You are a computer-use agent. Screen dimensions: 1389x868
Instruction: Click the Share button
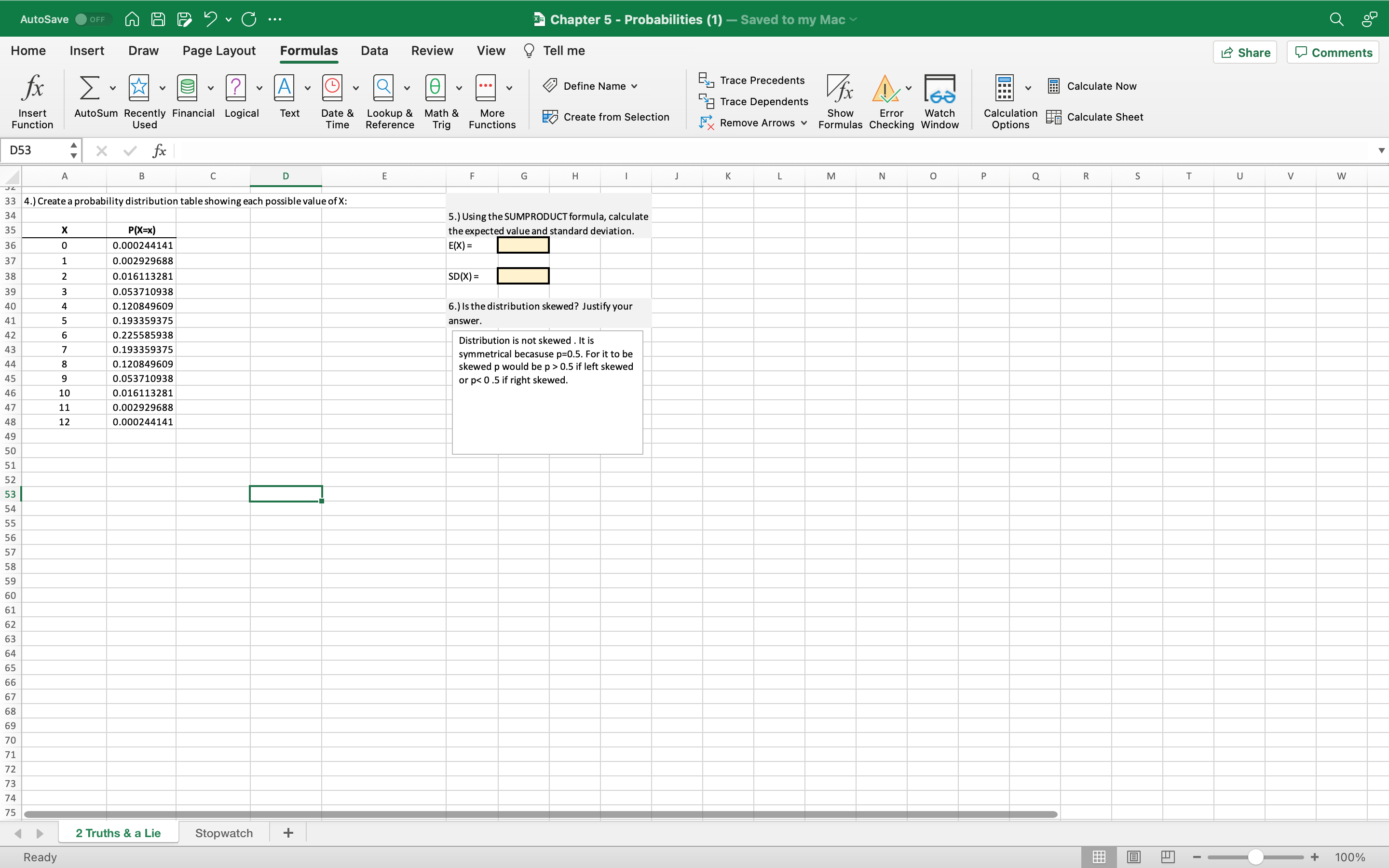[x=1245, y=52]
